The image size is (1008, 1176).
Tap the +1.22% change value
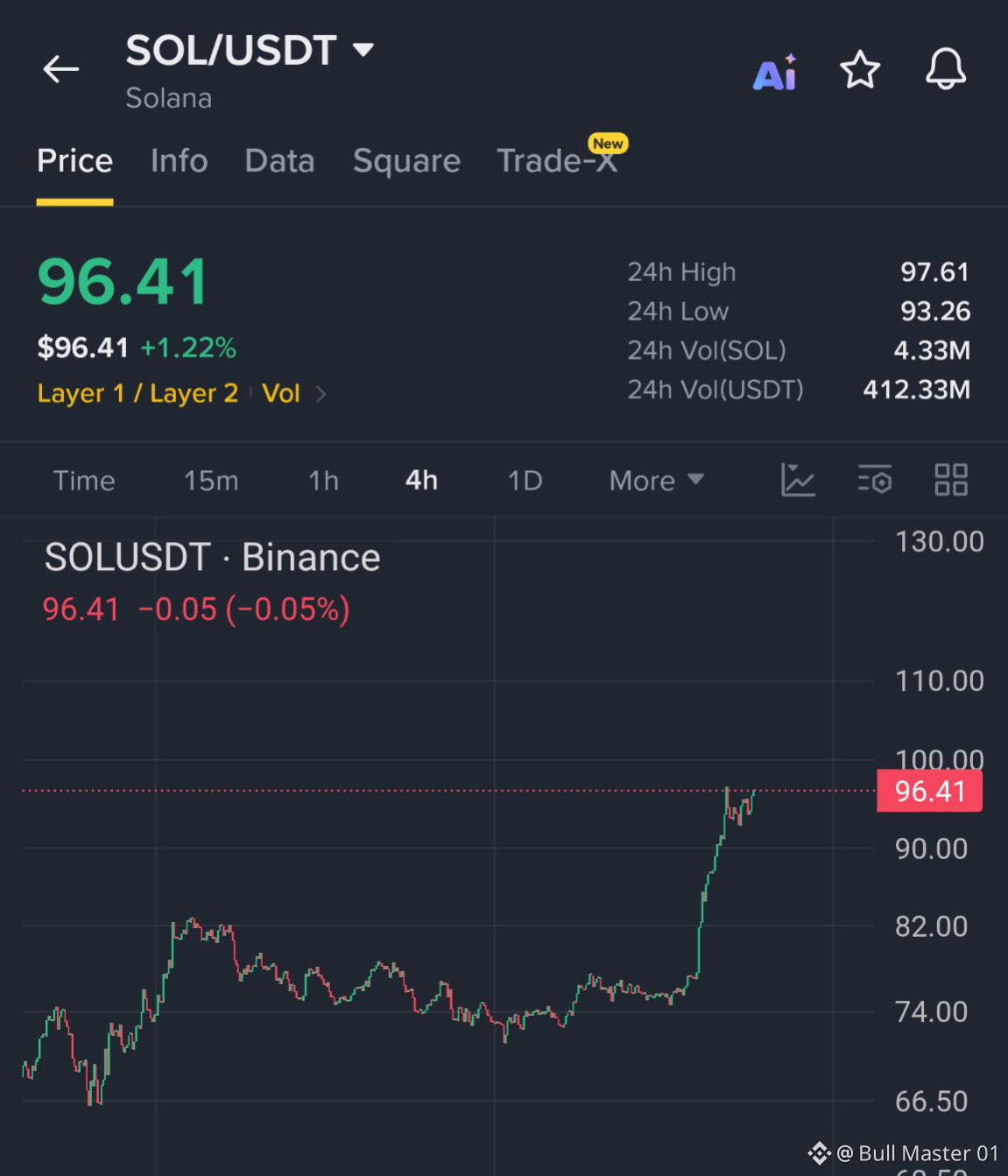point(188,348)
